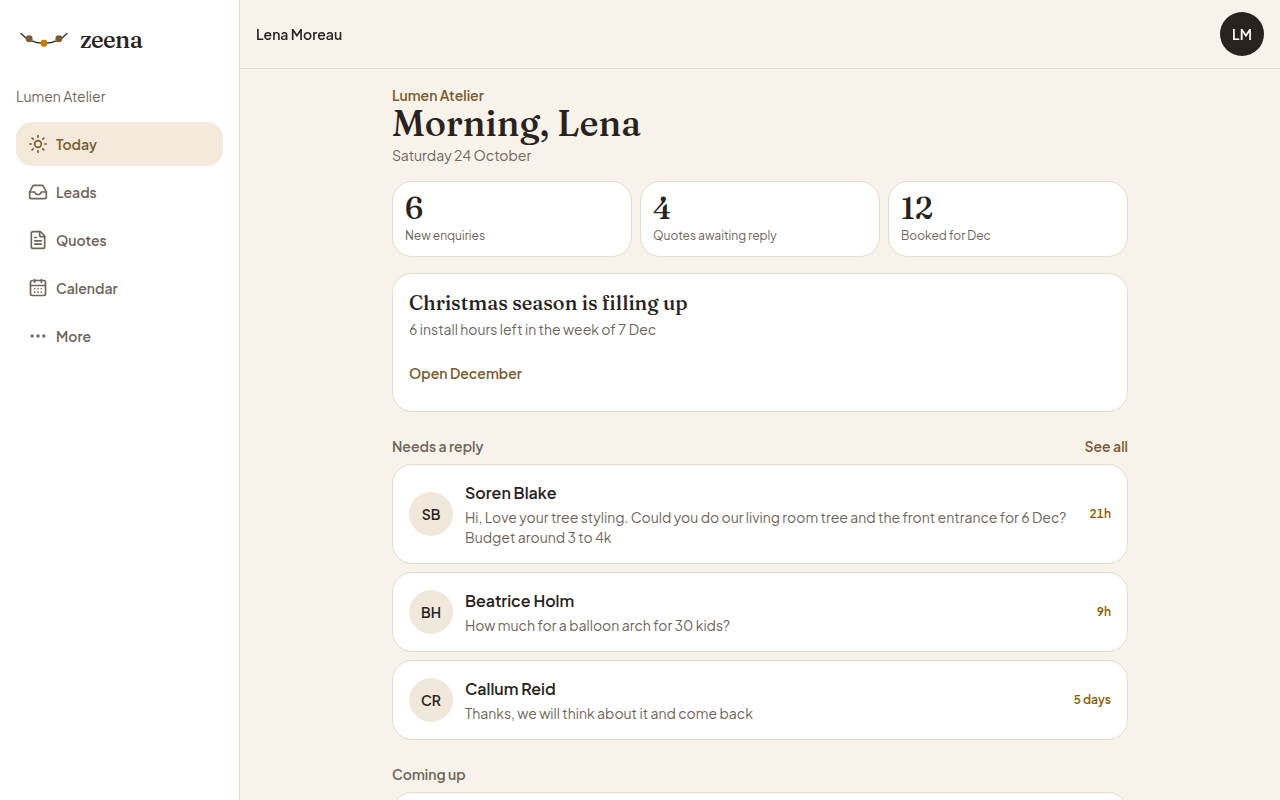Screen dimensions: 1280x800
Task: Open the Quotes section
Action: (119, 240)
